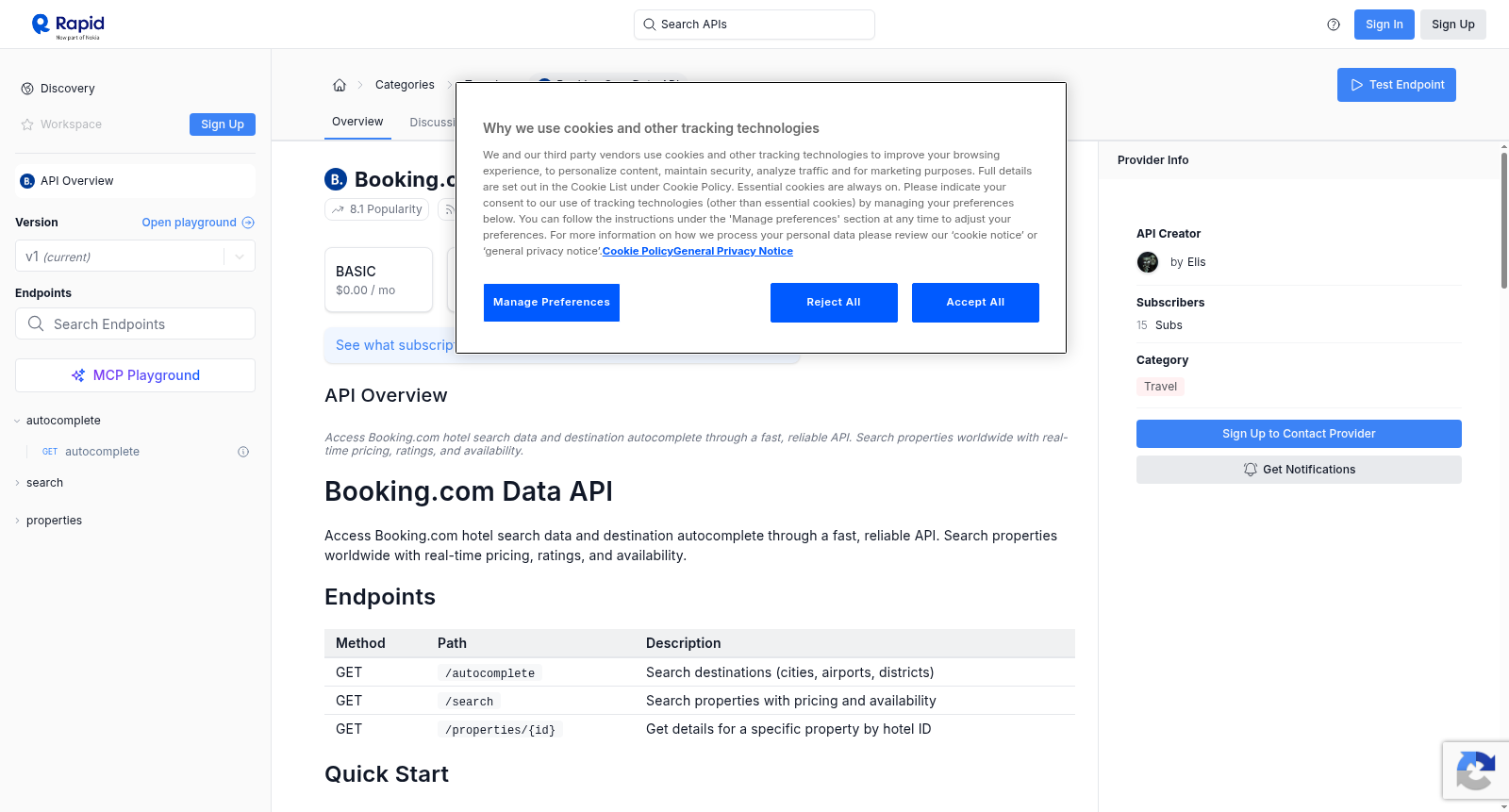Click the 8.1 Popularity badge
The height and width of the screenshot is (812, 1509).
click(376, 209)
